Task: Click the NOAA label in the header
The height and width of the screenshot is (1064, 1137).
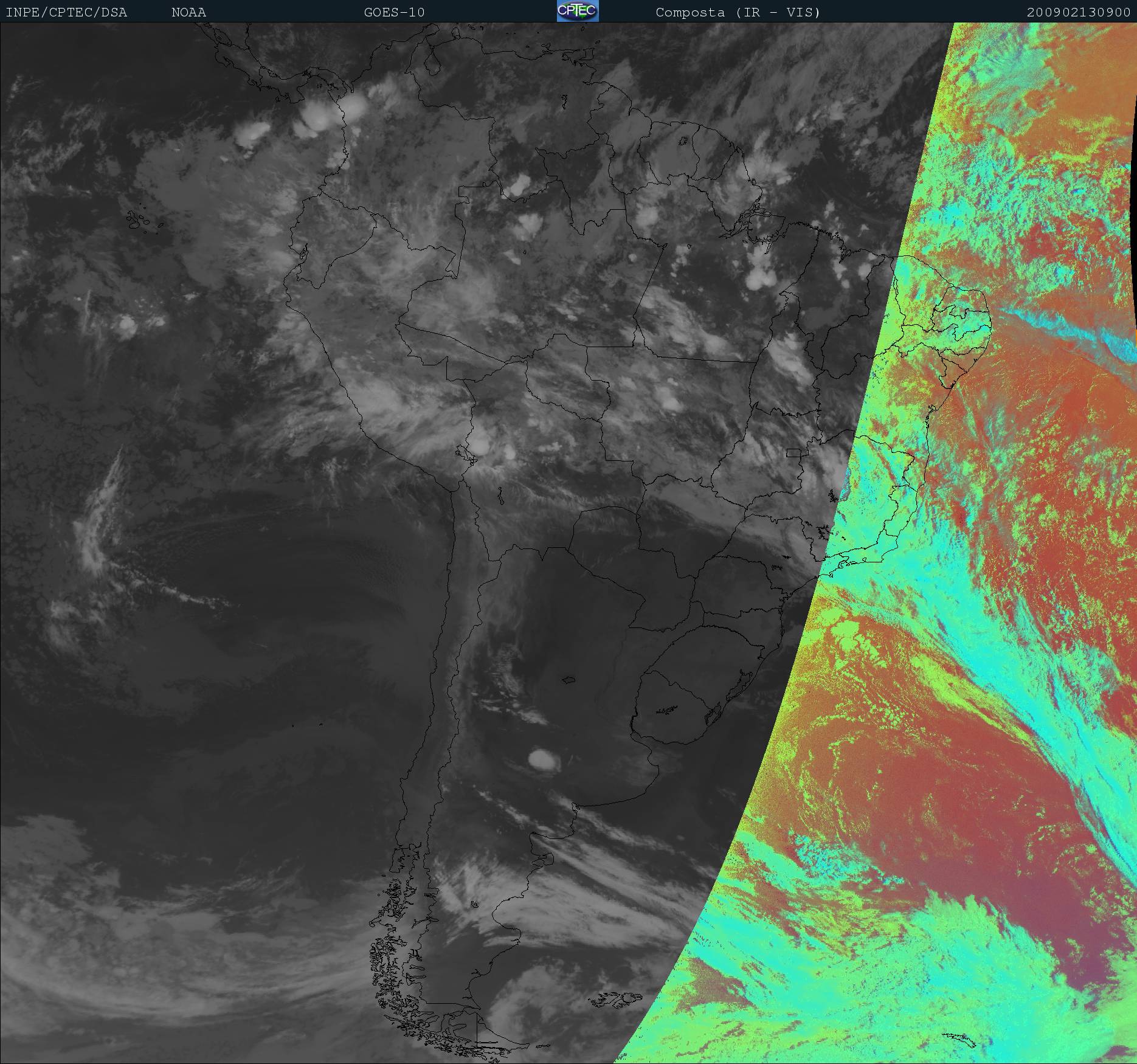Action: 188,12
